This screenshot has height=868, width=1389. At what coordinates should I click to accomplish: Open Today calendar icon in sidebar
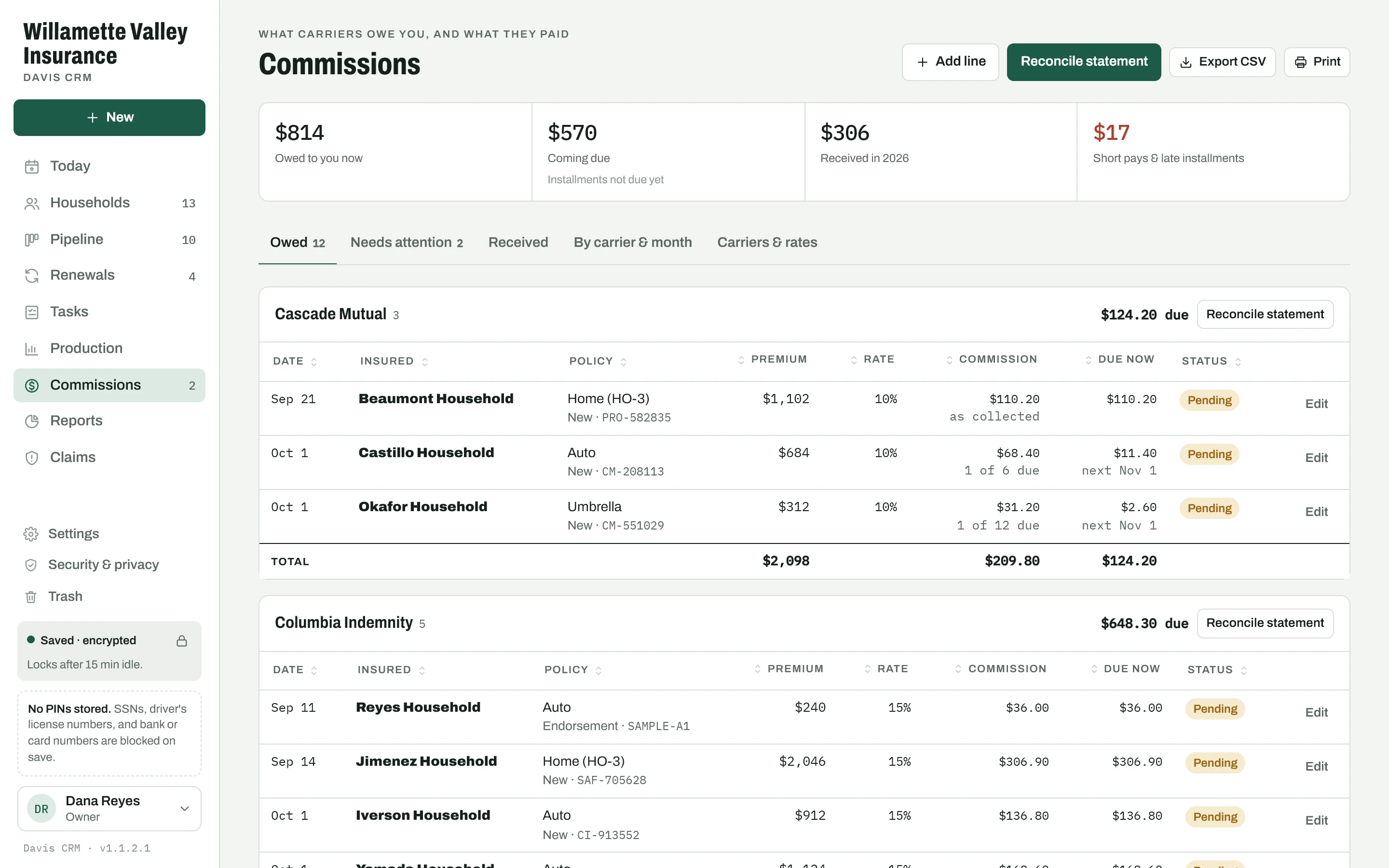tap(31, 166)
